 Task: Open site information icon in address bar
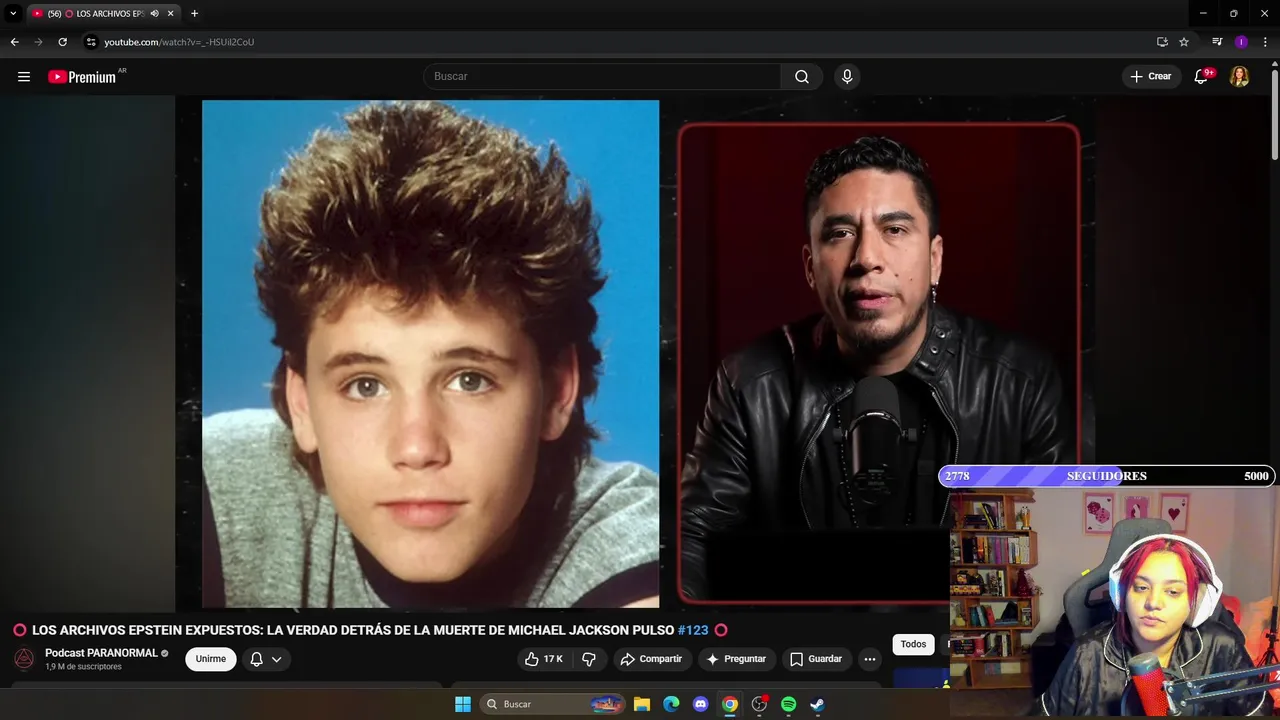[x=91, y=42]
